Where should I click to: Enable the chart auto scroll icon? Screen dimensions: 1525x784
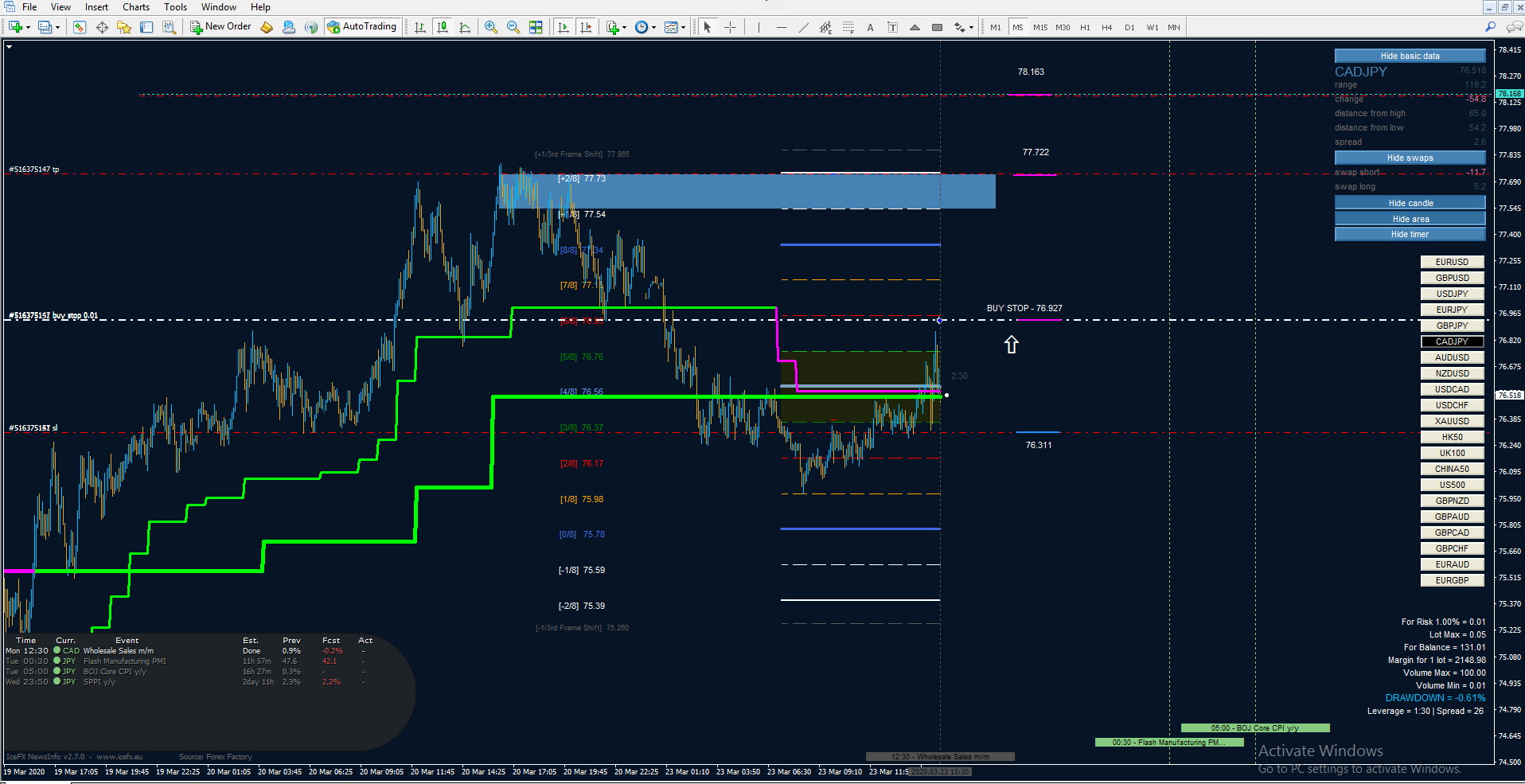tap(564, 27)
